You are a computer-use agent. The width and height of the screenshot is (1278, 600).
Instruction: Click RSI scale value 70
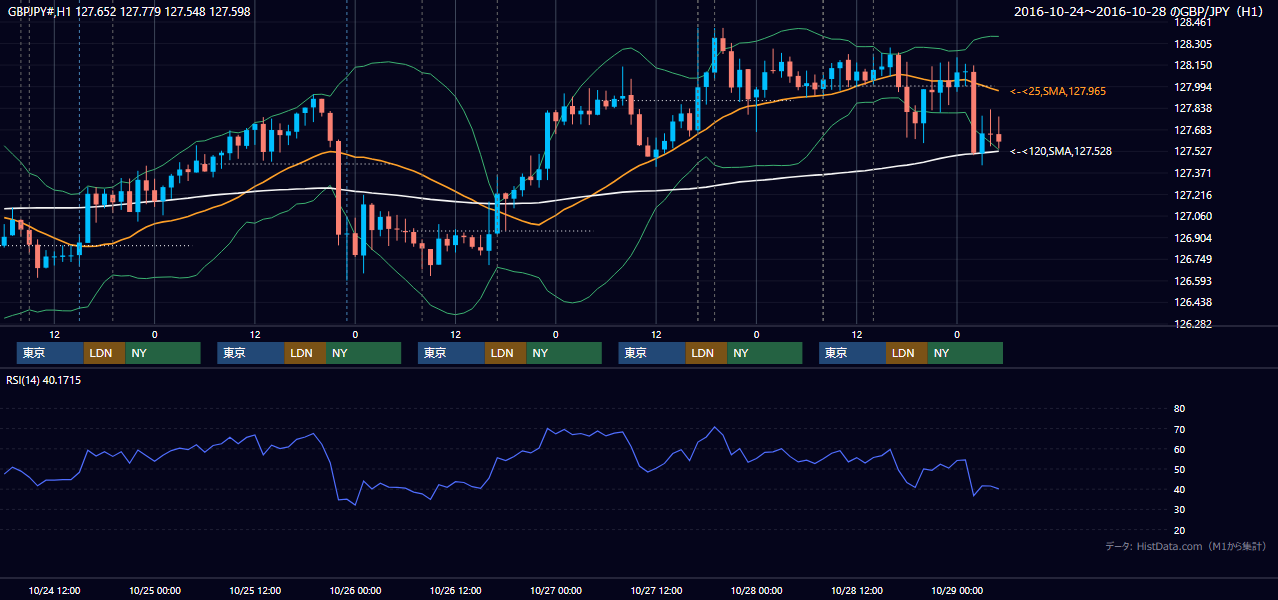coord(1179,429)
